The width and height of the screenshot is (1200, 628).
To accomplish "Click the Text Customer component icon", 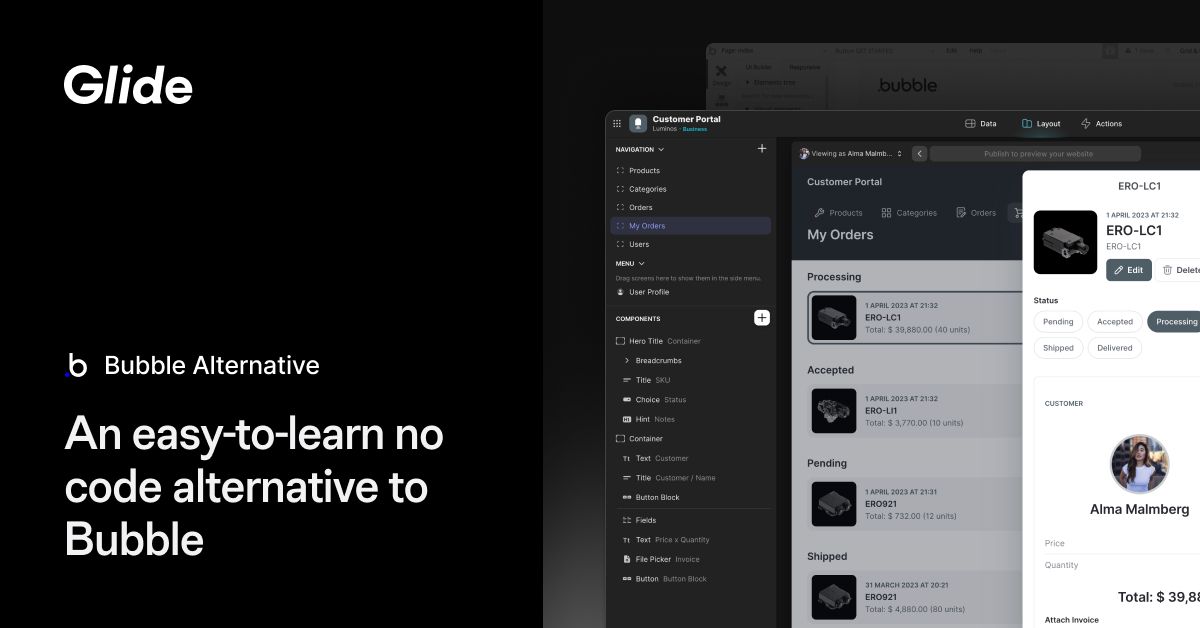I will point(627,458).
